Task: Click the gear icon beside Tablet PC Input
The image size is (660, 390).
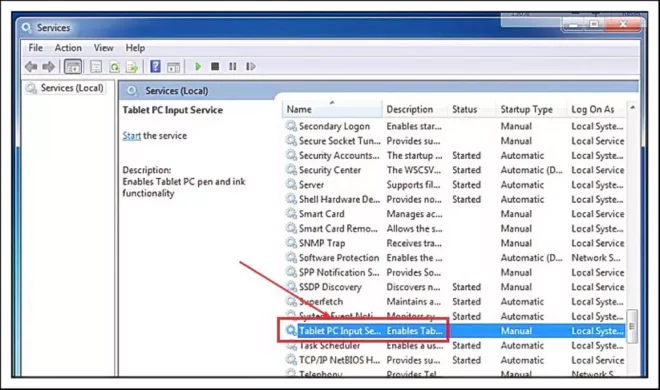Action: click(291, 331)
